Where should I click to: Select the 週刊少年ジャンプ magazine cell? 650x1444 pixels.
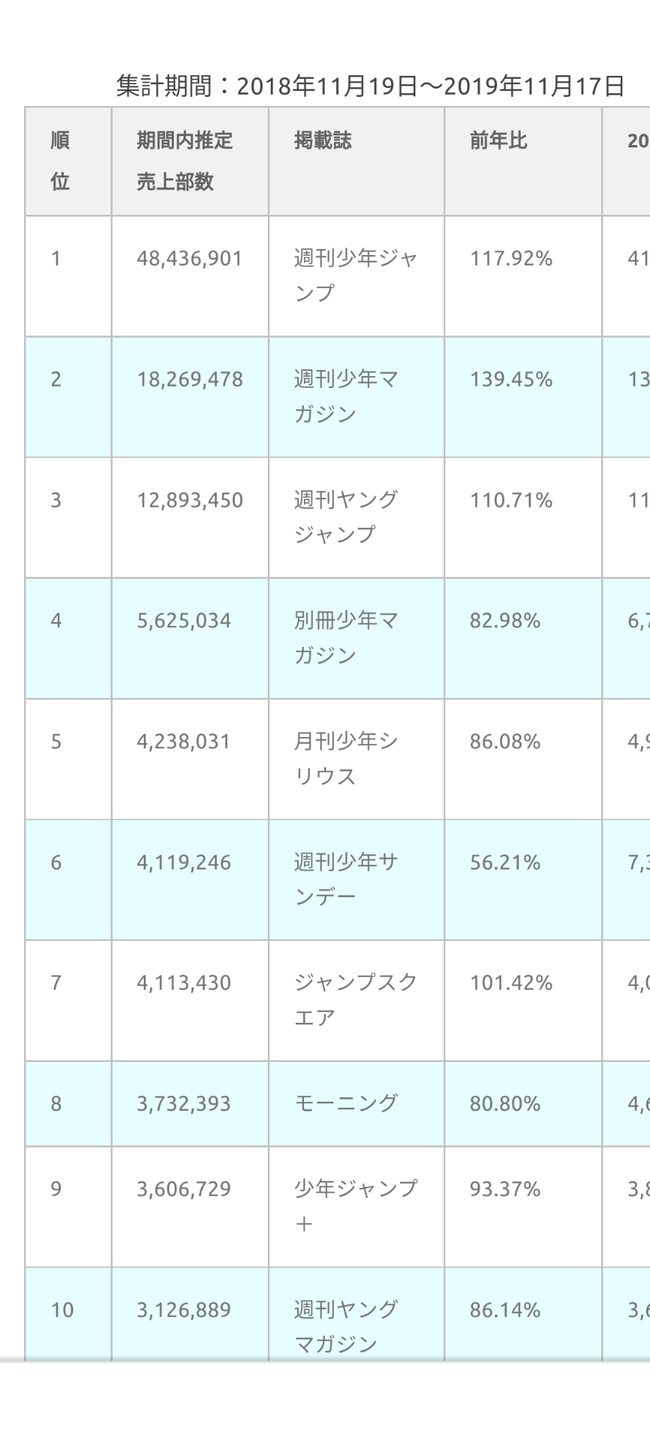pos(356,276)
